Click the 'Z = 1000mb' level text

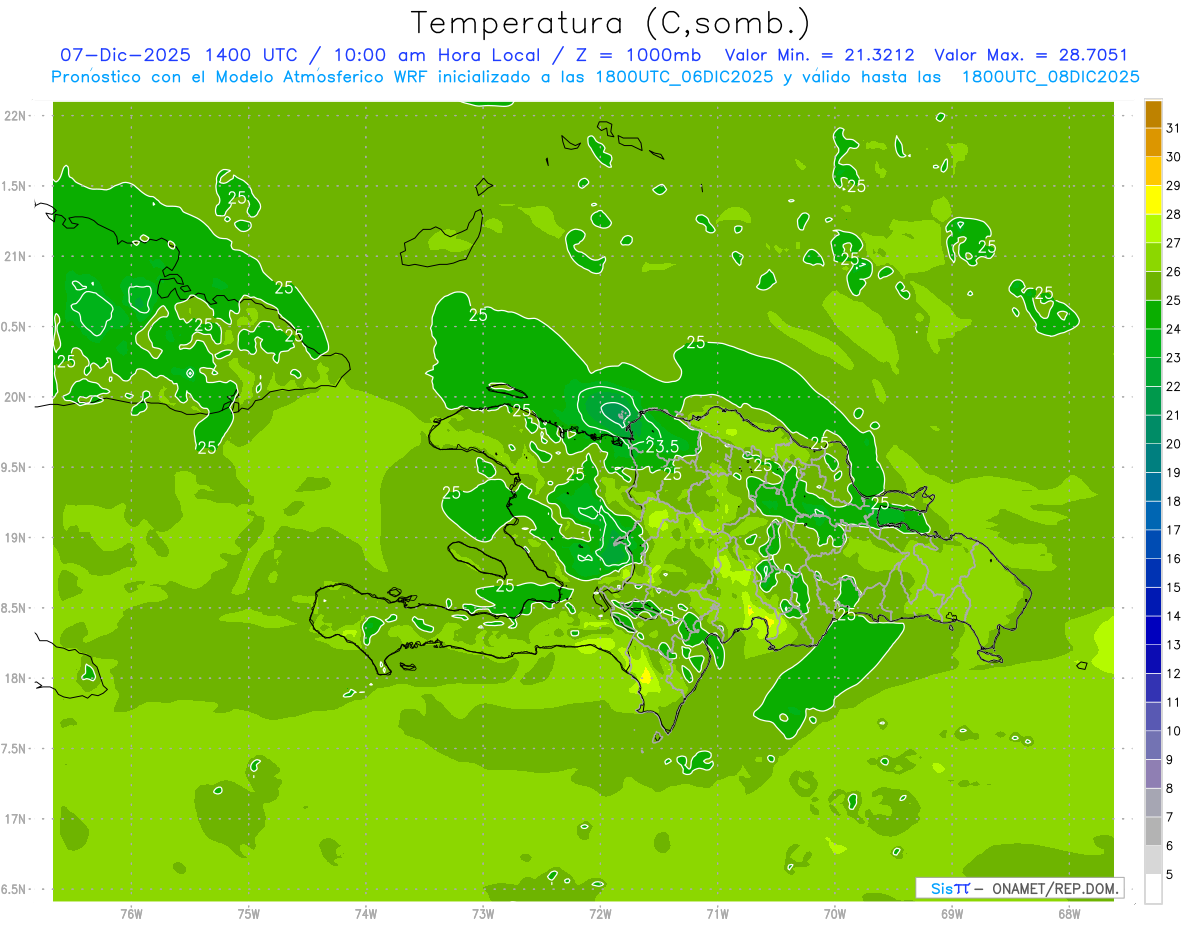coord(638,55)
